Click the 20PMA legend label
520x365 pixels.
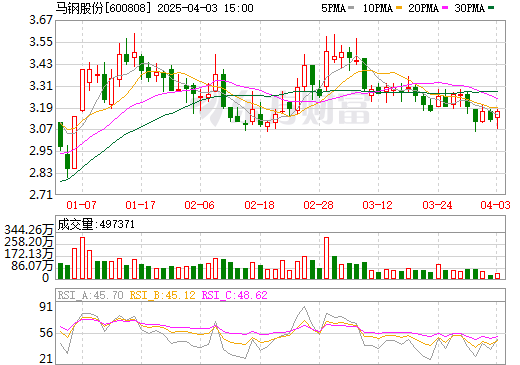tap(423, 8)
